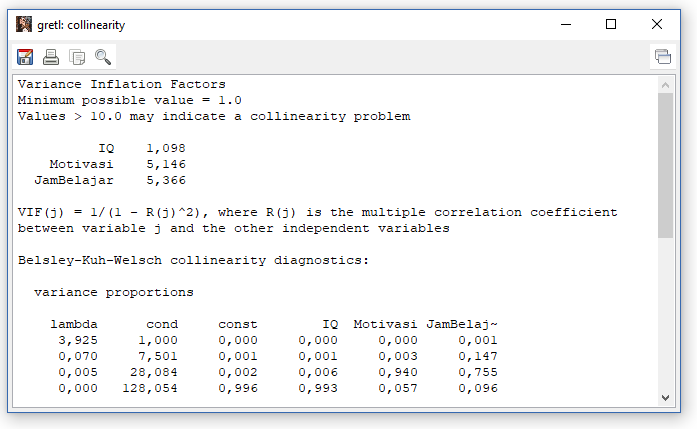Close the collinearity window
The width and height of the screenshot is (697, 429).
pyautogui.click(x=656, y=24)
